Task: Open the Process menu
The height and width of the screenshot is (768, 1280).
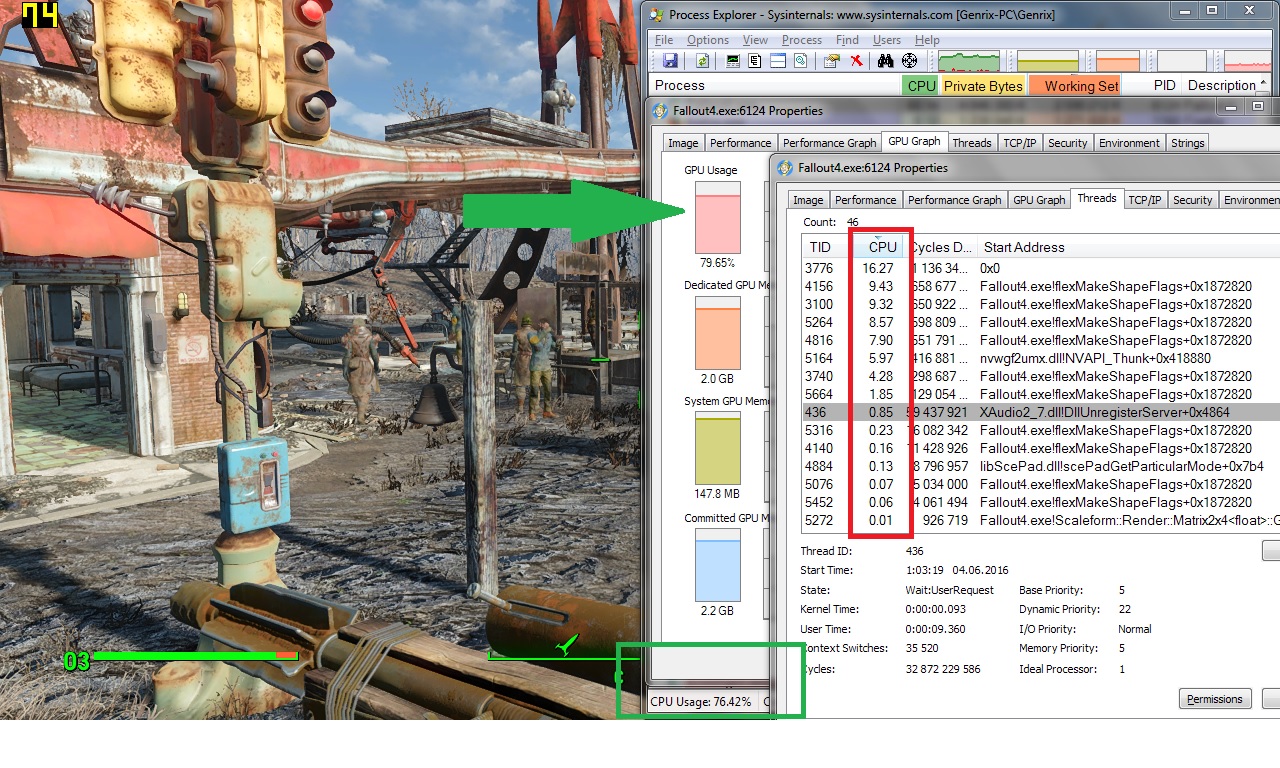Action: 802,40
